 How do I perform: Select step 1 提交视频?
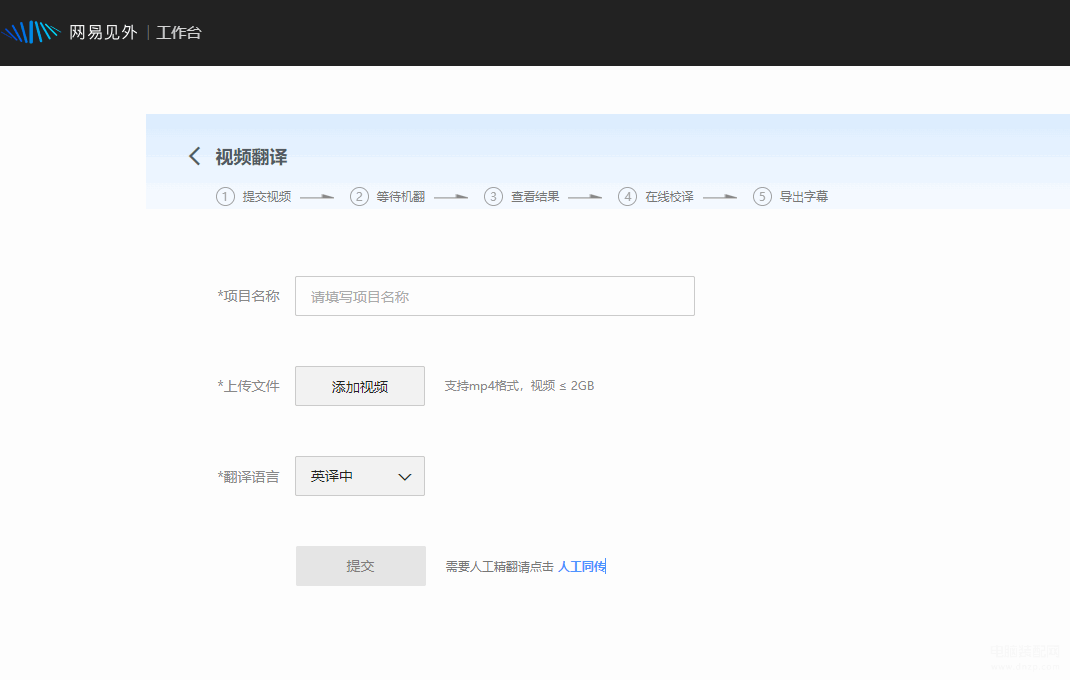click(254, 197)
